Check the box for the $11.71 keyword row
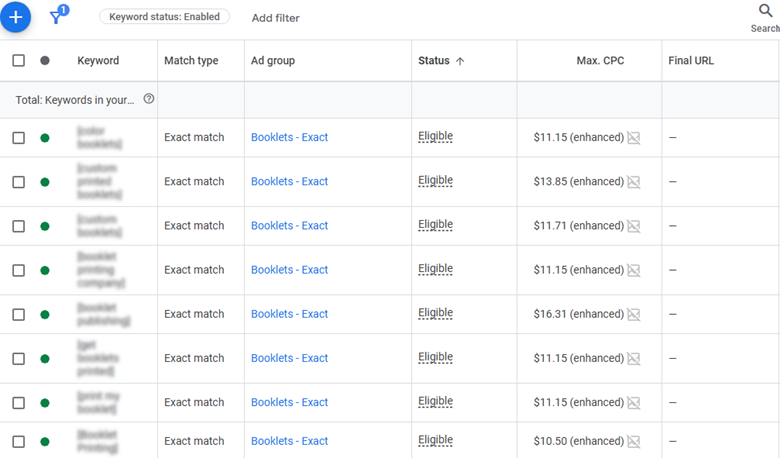The height and width of the screenshot is (458, 780). point(18,226)
